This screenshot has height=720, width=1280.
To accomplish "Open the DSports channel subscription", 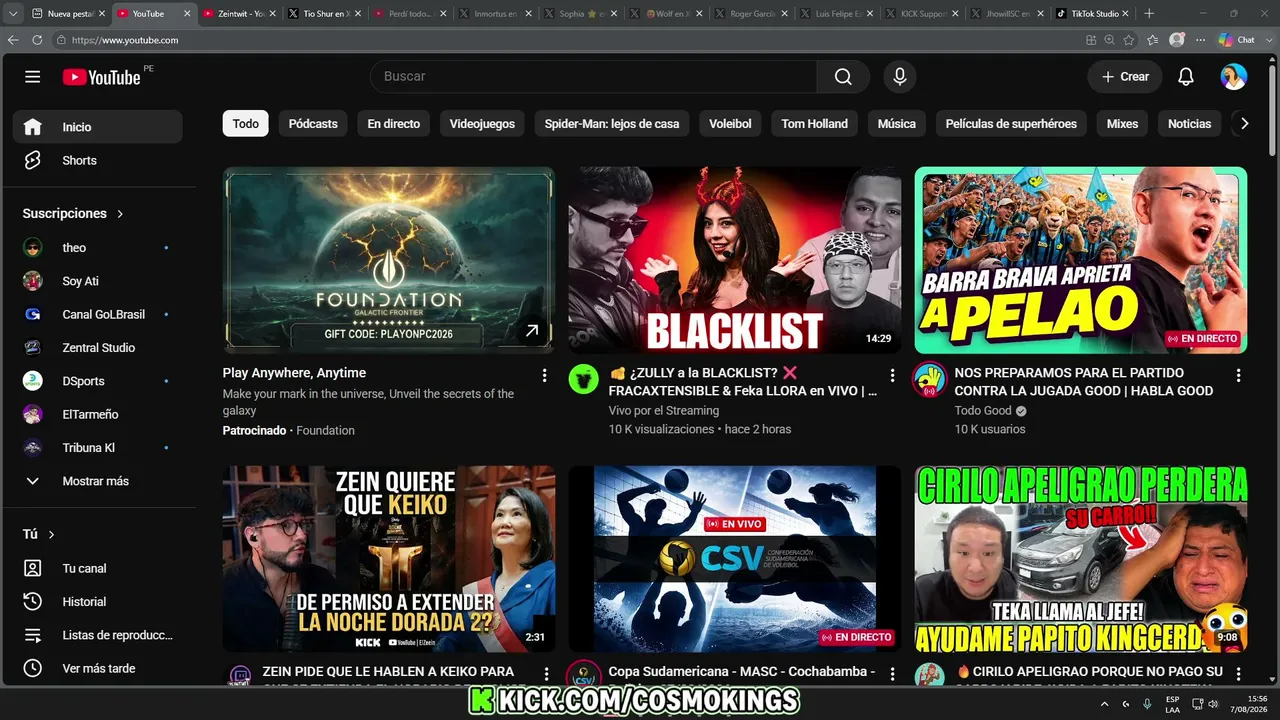I will tap(98, 381).
